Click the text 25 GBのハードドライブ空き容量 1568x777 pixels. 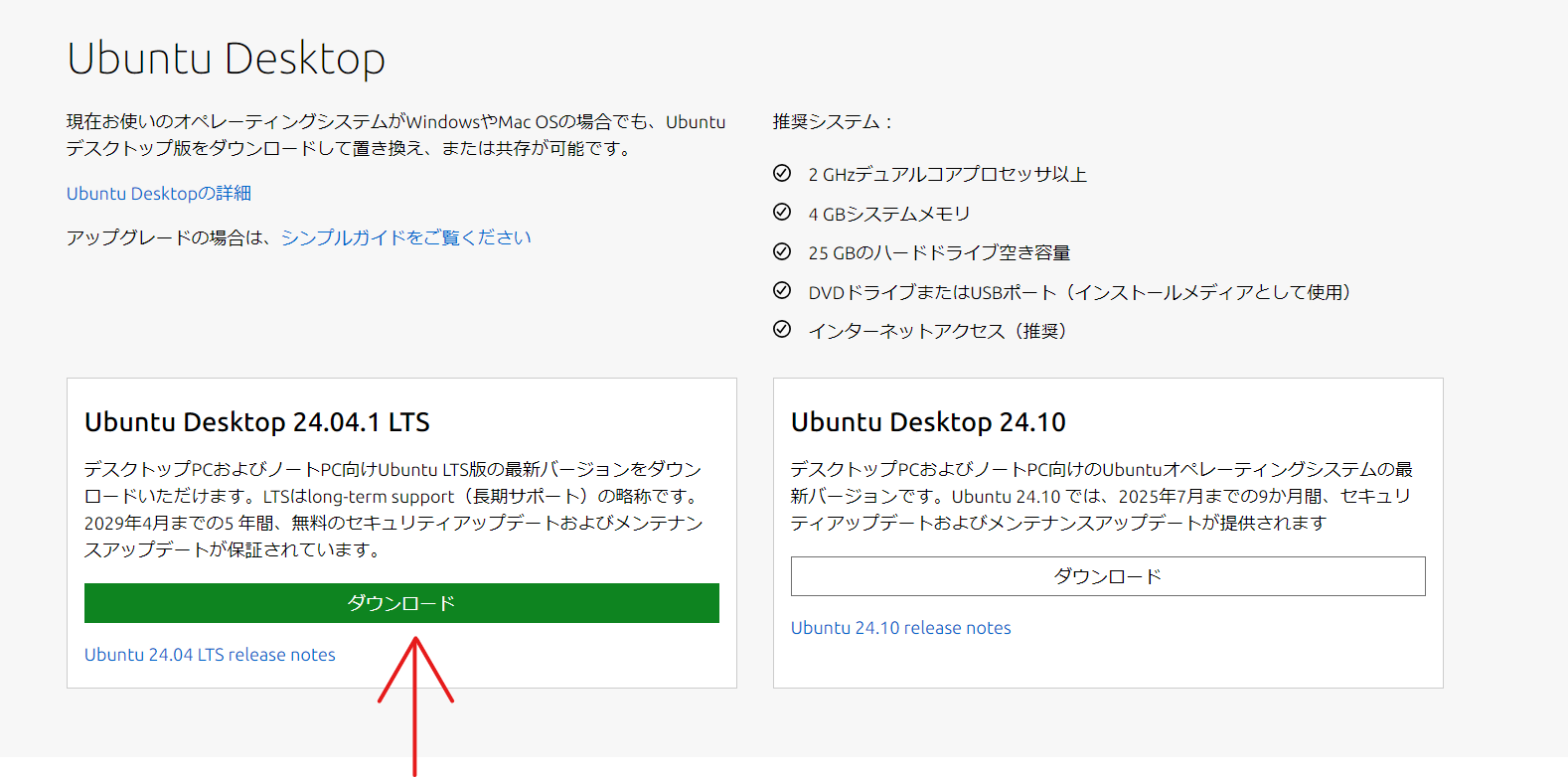(939, 253)
